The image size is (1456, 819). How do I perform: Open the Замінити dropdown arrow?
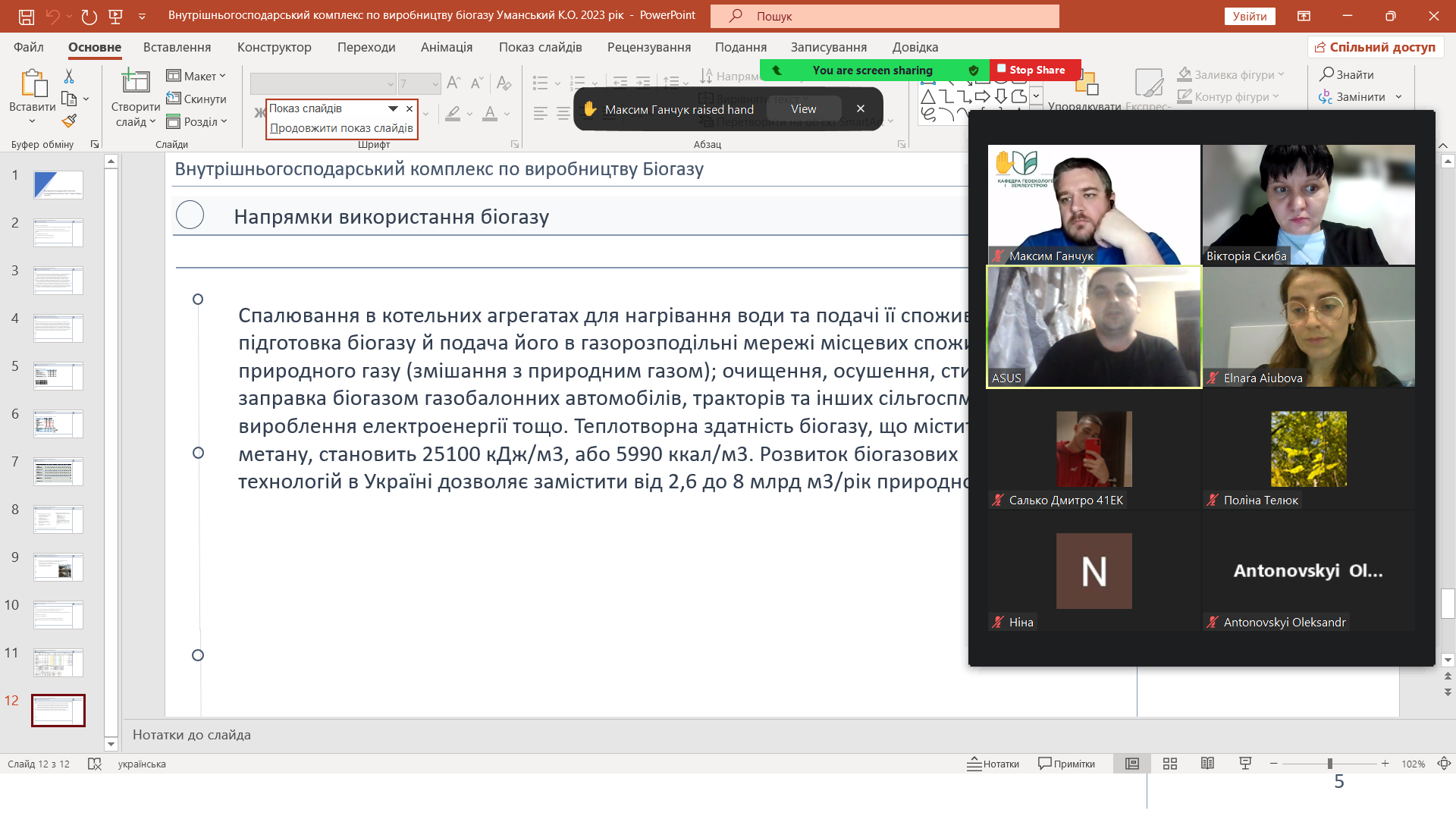point(1399,97)
